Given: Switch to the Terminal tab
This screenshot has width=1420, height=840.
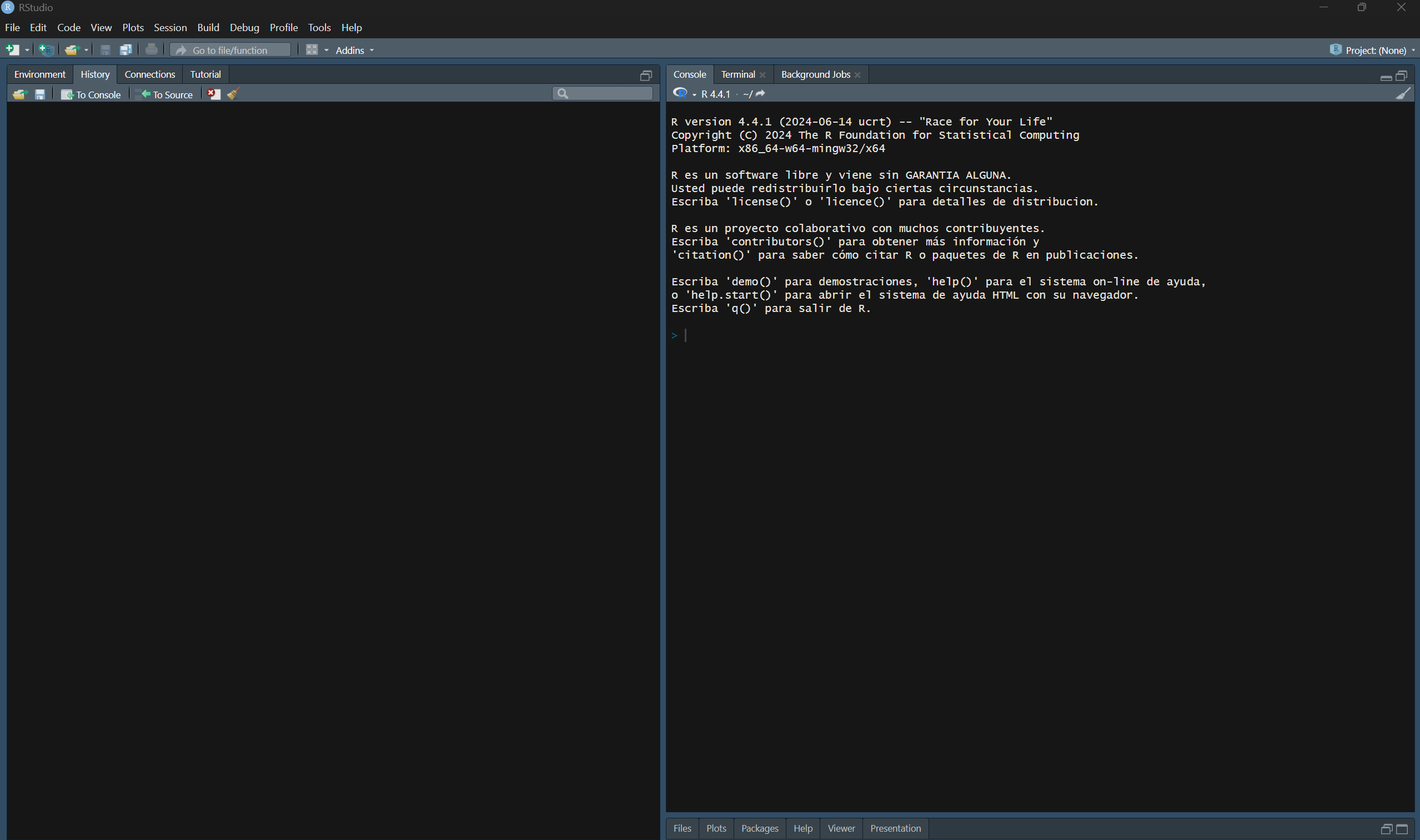Looking at the screenshot, I should [737, 74].
